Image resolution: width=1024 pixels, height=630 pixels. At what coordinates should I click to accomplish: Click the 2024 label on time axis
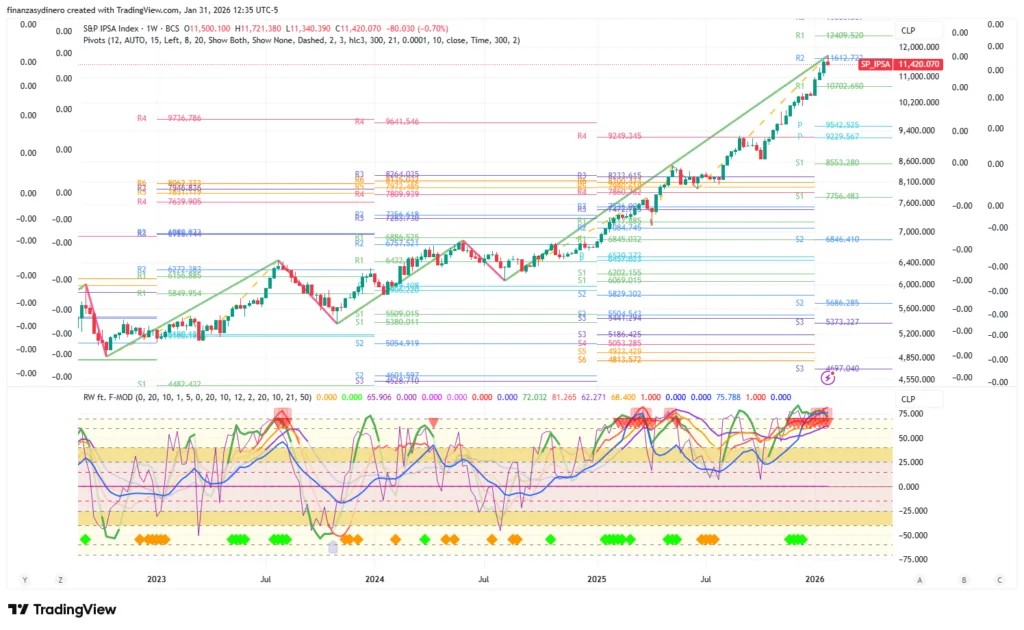[374, 579]
